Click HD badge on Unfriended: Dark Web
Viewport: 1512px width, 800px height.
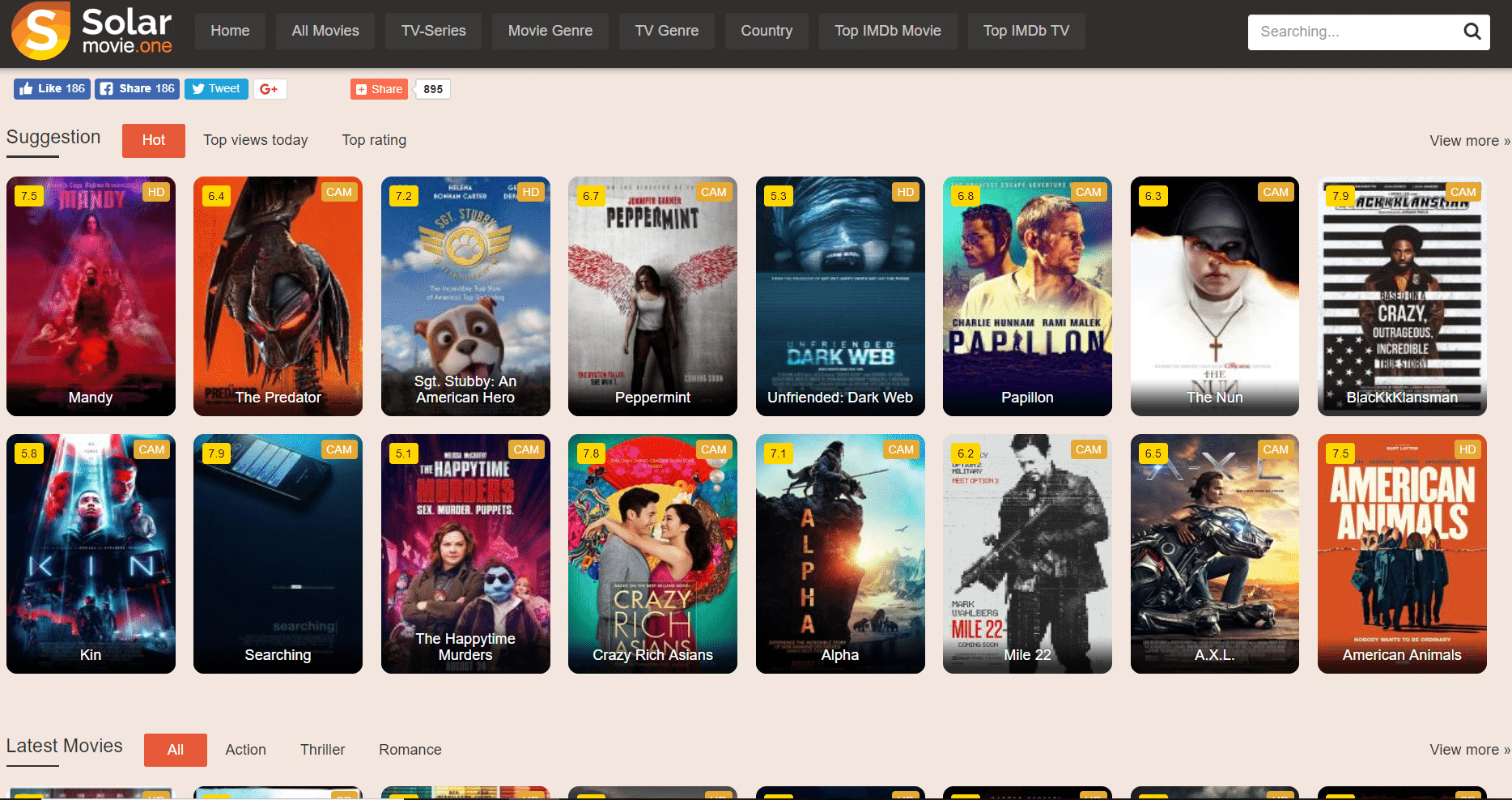(906, 192)
